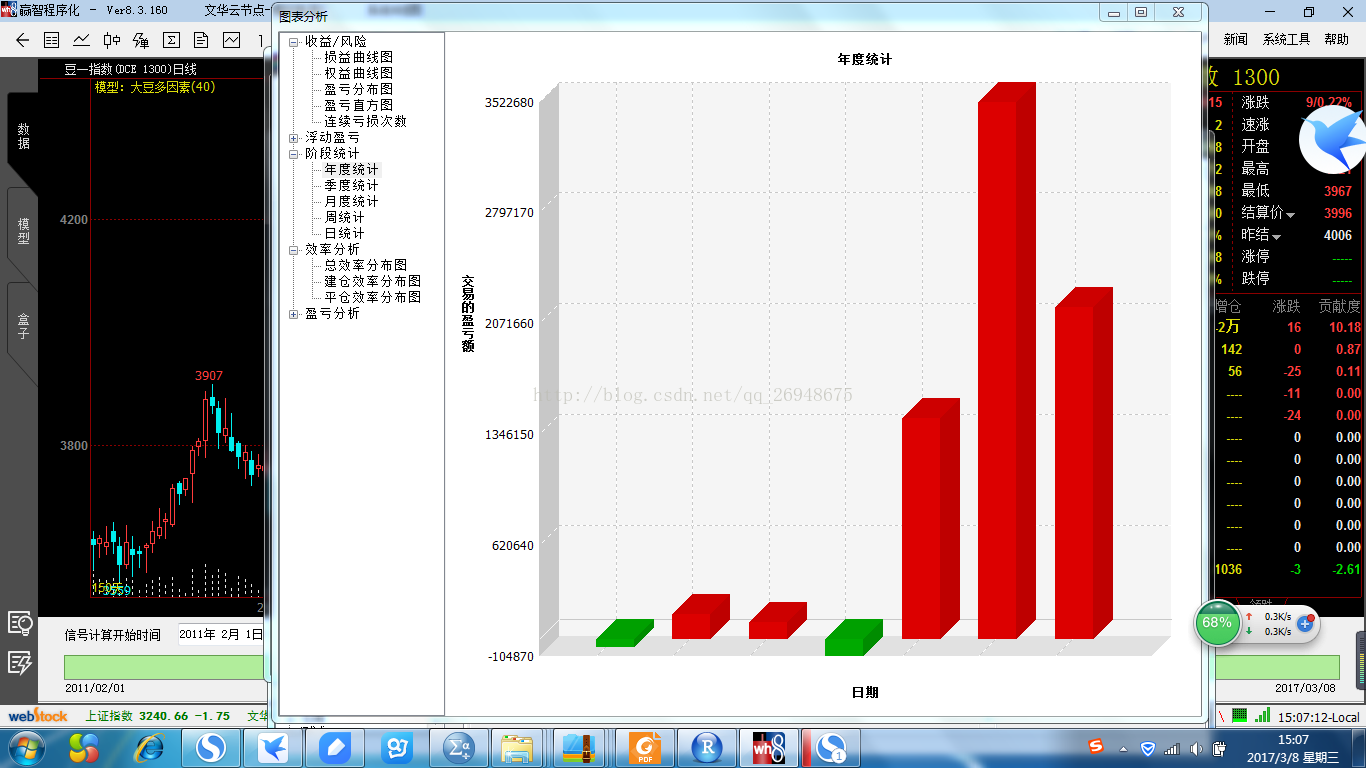This screenshot has width=1366, height=768.
Task: Collapse the 效率分析 tree node
Action: (x=293, y=249)
